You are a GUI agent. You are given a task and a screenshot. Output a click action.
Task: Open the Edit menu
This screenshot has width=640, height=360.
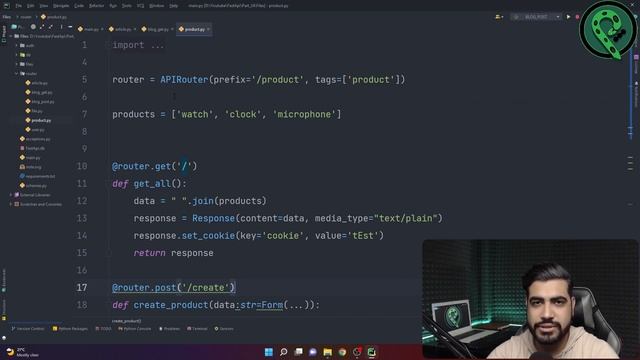[31, 6]
